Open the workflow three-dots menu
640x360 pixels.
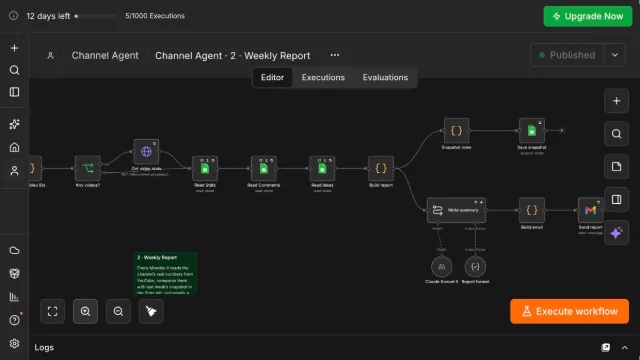[x=335, y=55]
